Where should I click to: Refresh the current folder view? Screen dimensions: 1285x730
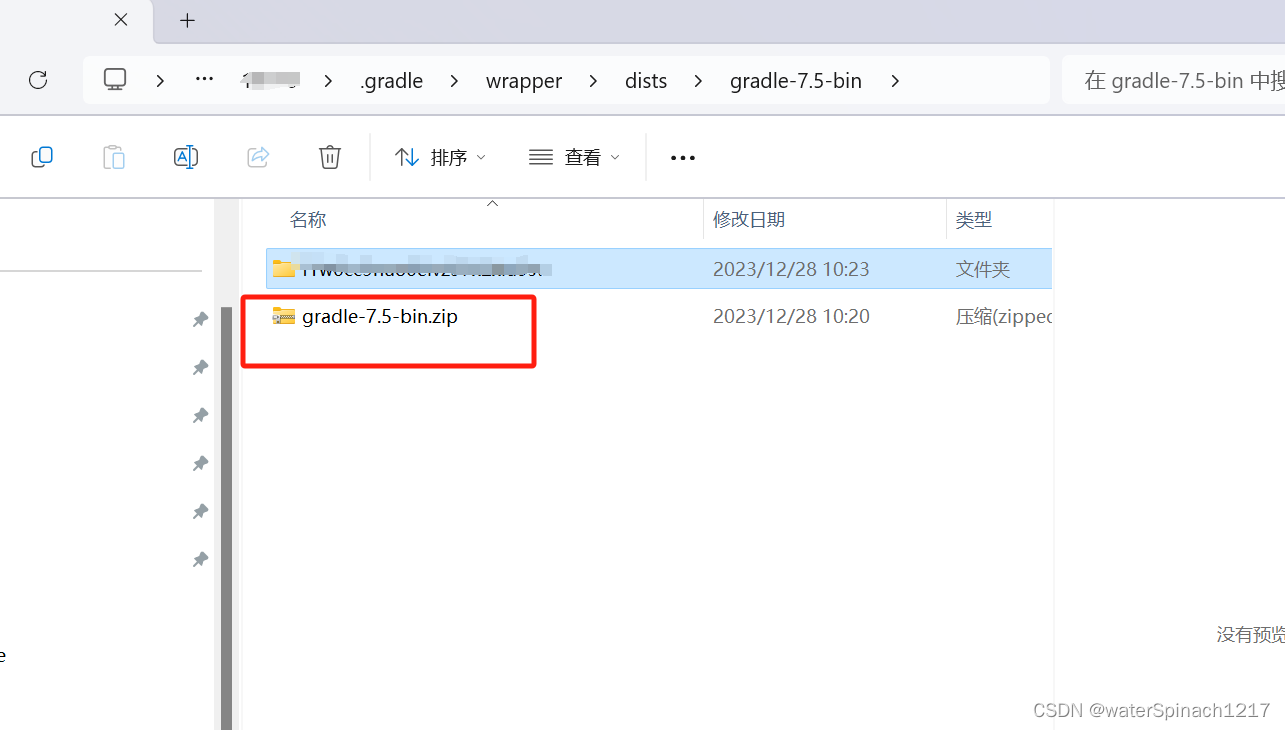click(x=38, y=80)
